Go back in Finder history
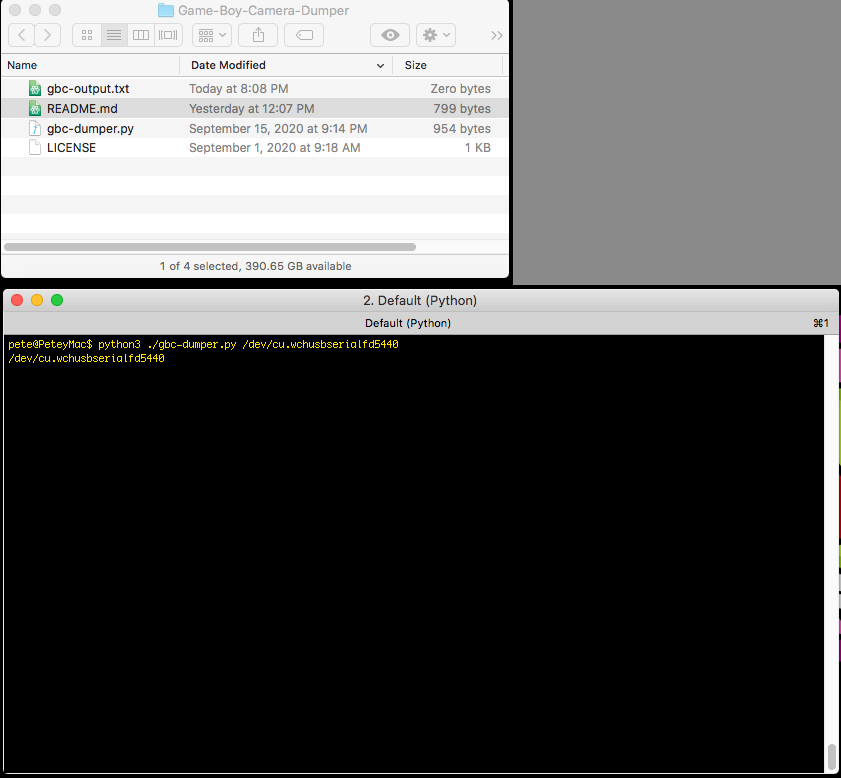Screen dimensions: 841x778 coord(22,35)
